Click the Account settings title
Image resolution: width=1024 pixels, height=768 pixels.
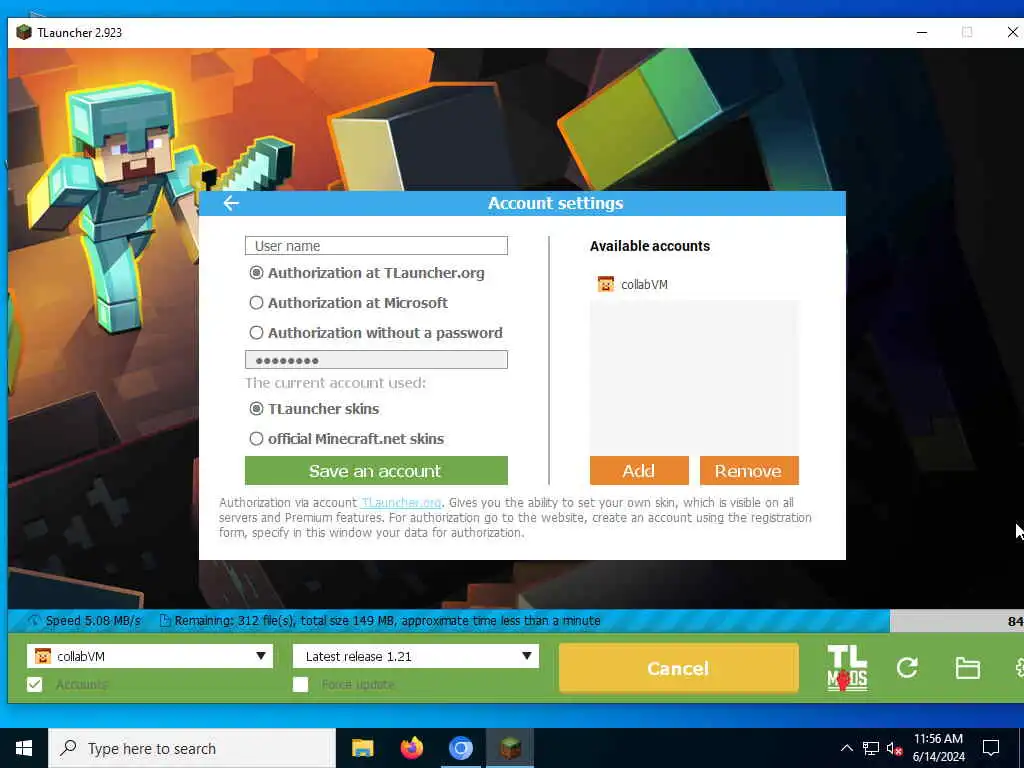pos(556,203)
